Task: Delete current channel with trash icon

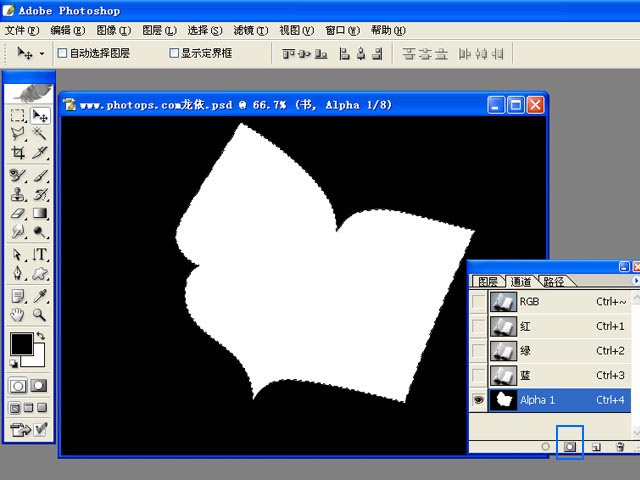Action: 620,447
